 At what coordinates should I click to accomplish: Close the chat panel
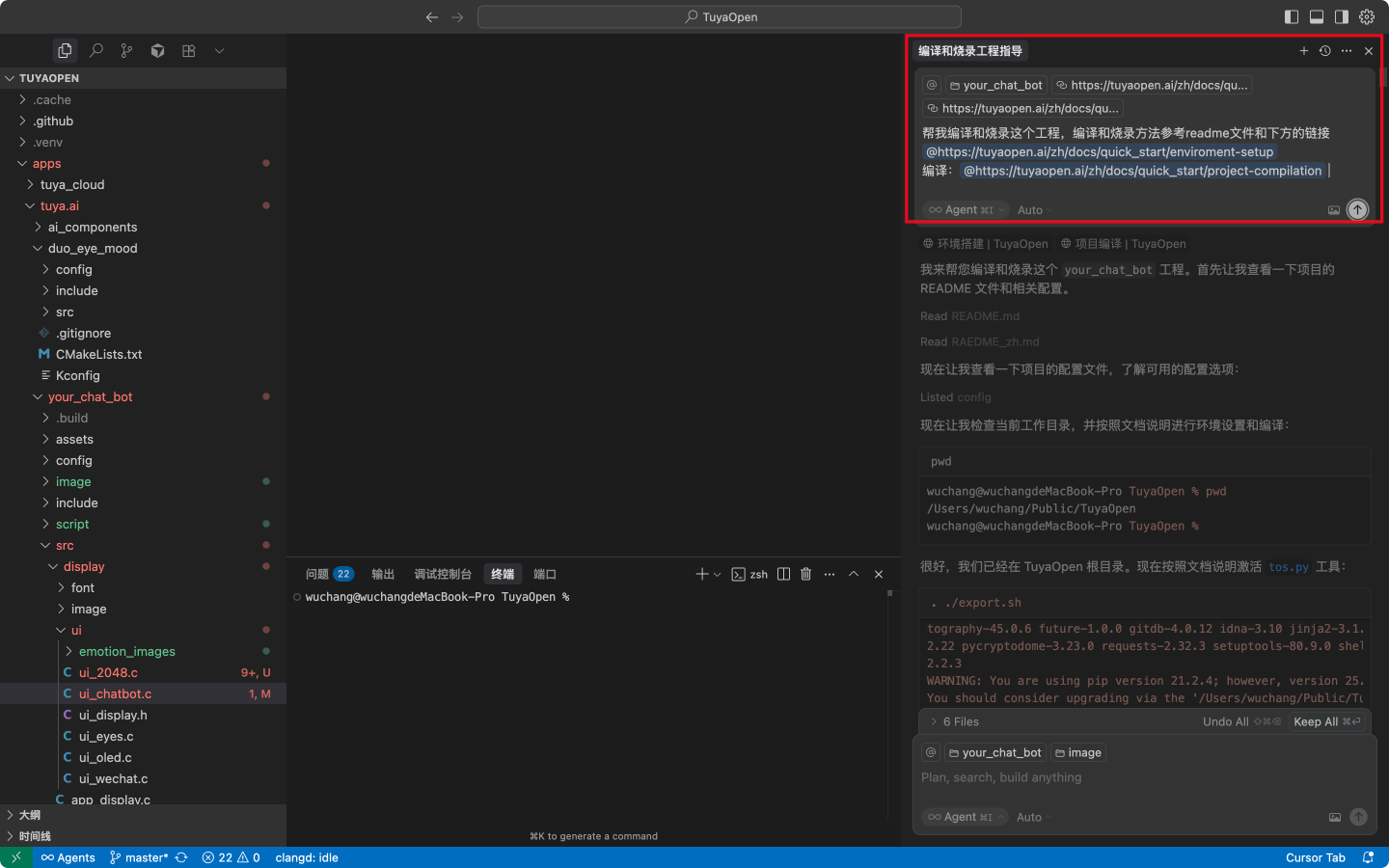(x=1369, y=51)
